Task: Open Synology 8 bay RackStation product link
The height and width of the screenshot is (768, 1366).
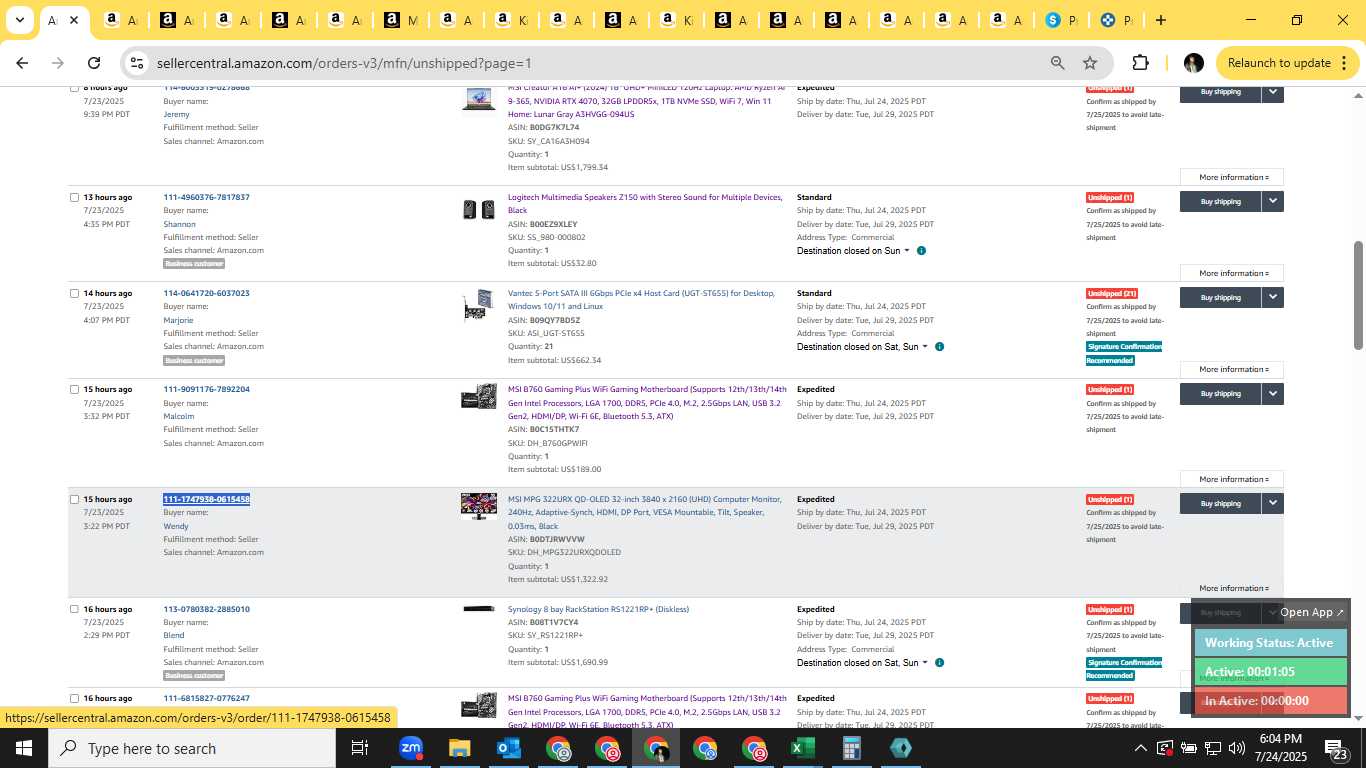Action: click(598, 609)
